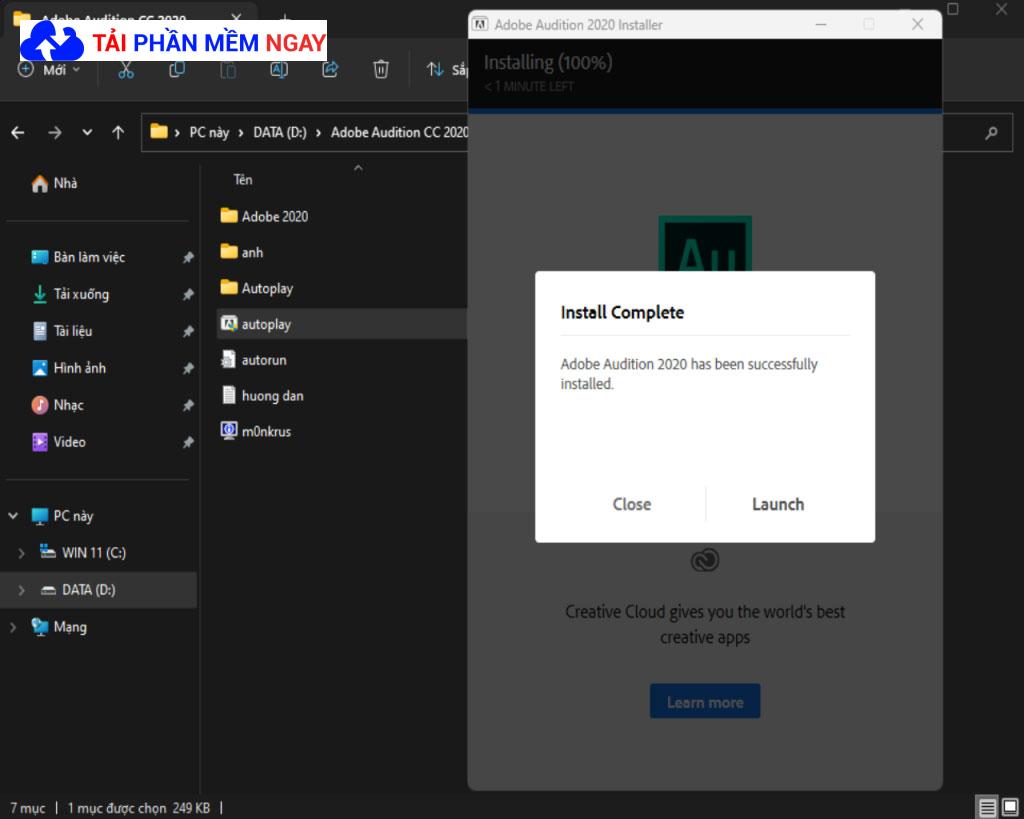Switch to large icons view in status bar
Screen dimensions: 1024x819
(x=1010, y=807)
